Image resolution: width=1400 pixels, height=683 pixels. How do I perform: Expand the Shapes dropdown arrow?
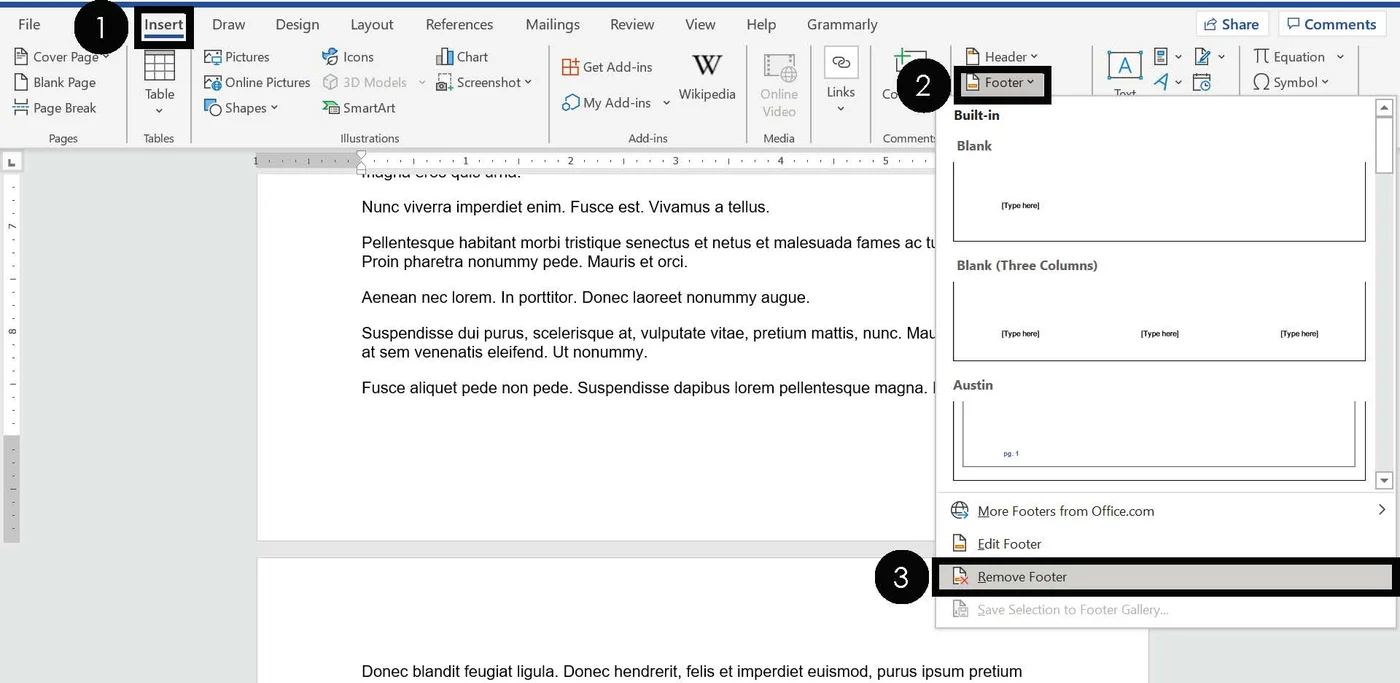[x=274, y=108]
